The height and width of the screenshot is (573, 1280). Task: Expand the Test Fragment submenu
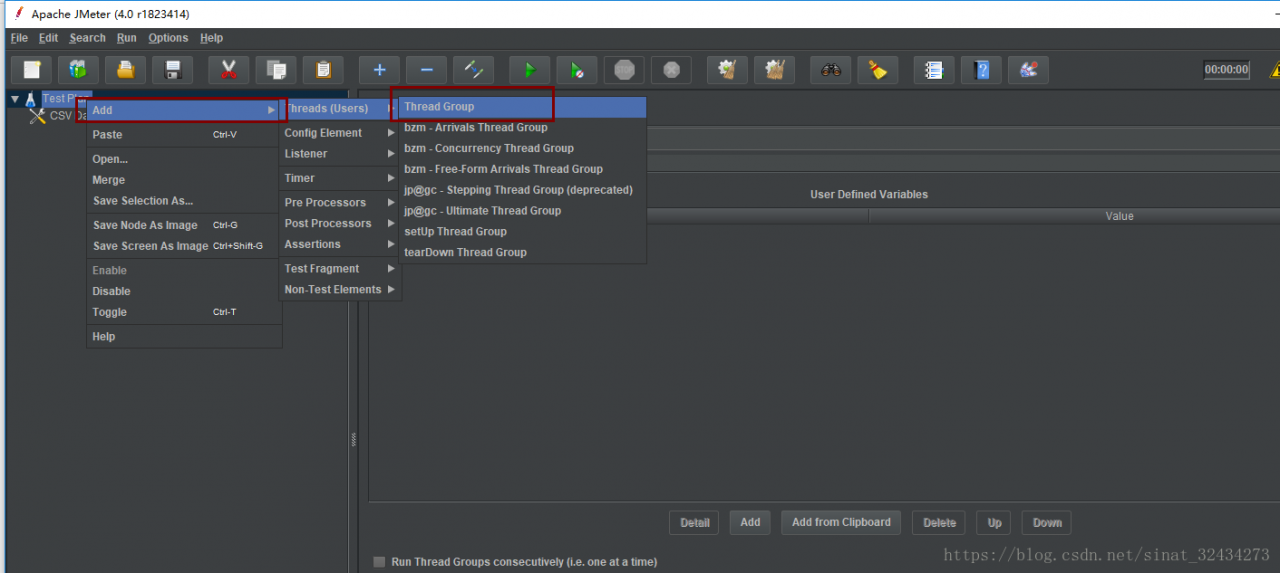(340, 268)
